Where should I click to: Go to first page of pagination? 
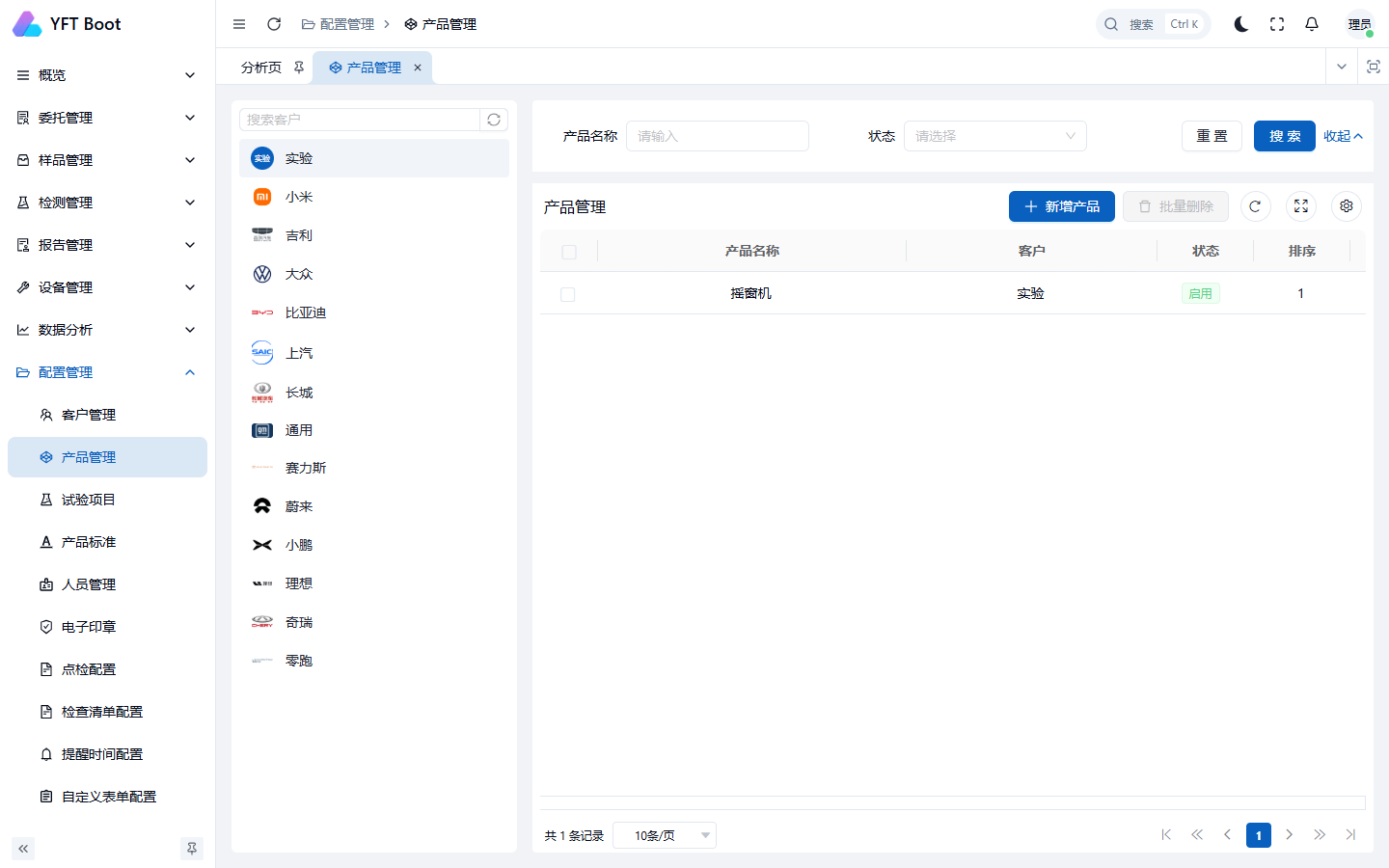tap(1166, 835)
